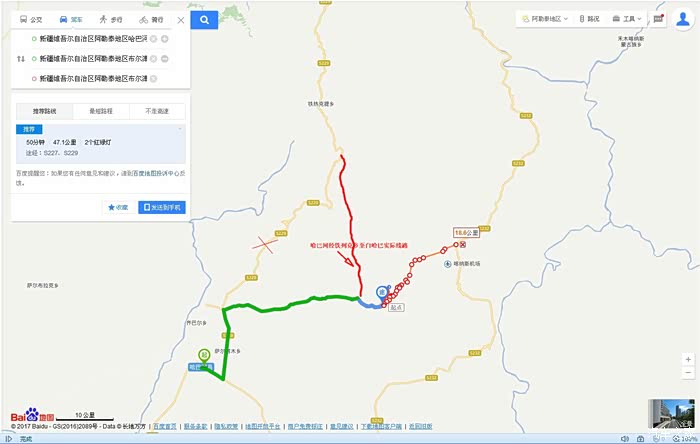The height and width of the screenshot is (444, 700).
Task: Select the cycling (骑行) mode
Action: [x=151, y=20]
